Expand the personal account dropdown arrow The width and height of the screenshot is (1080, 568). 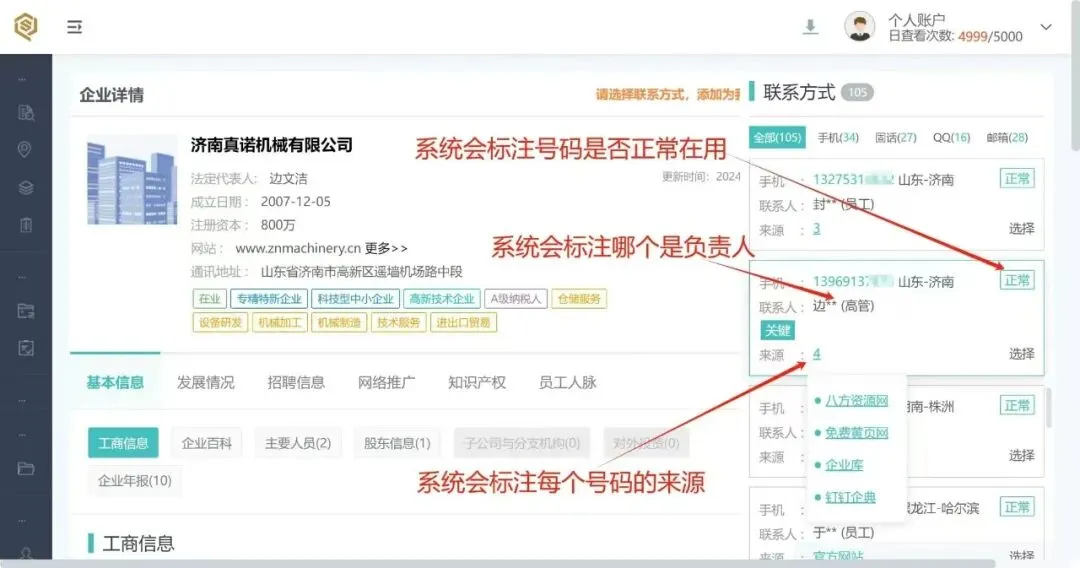[1046, 28]
